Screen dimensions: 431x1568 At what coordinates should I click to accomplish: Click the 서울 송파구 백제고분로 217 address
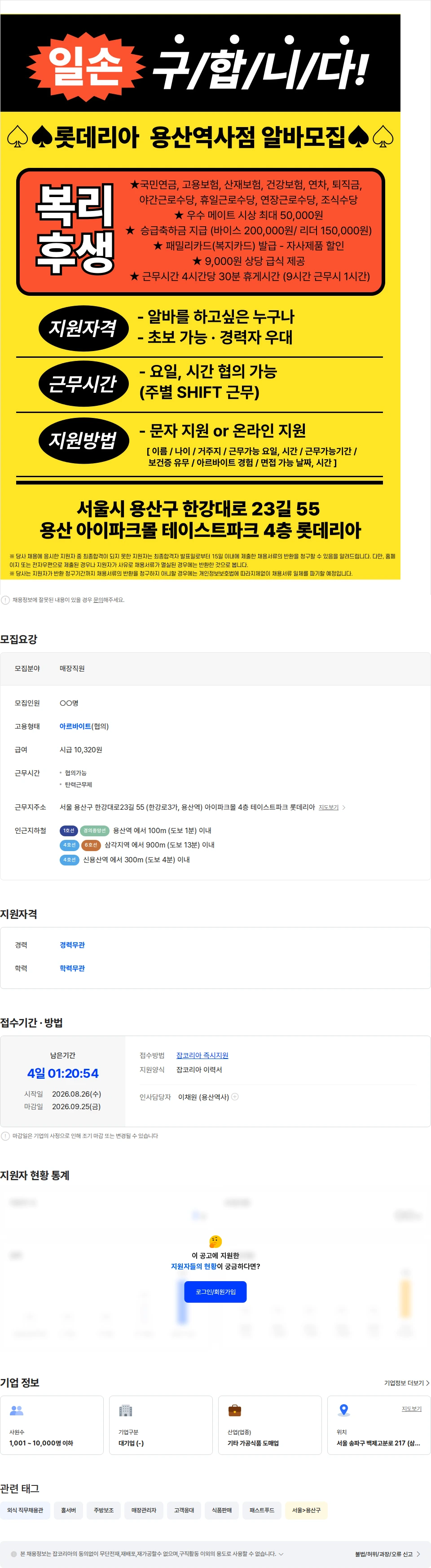[378, 1443]
